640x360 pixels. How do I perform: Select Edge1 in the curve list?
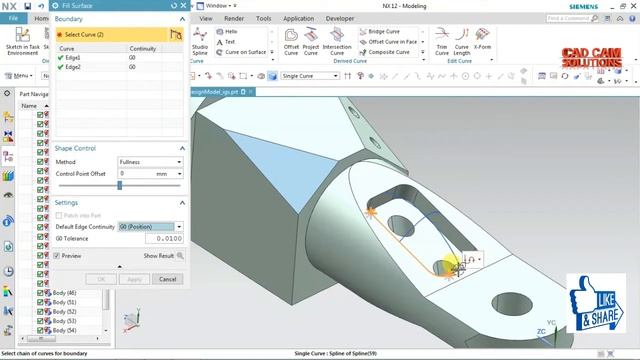(73, 58)
